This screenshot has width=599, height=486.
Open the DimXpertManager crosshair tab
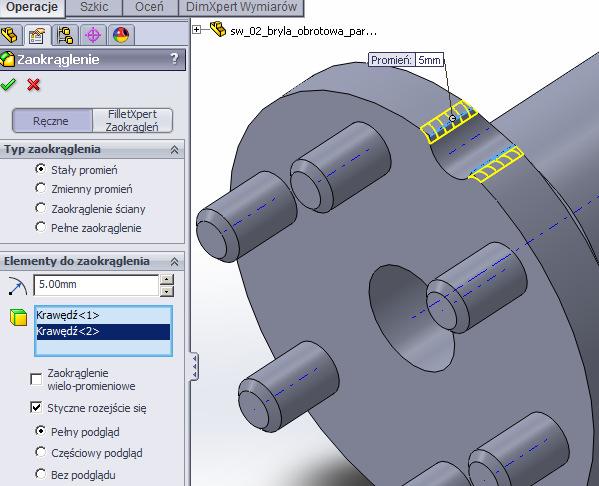click(93, 35)
